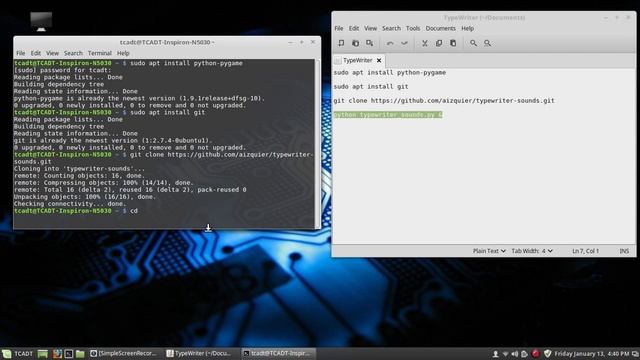Open File menu in terminal window

[x=20, y=53]
